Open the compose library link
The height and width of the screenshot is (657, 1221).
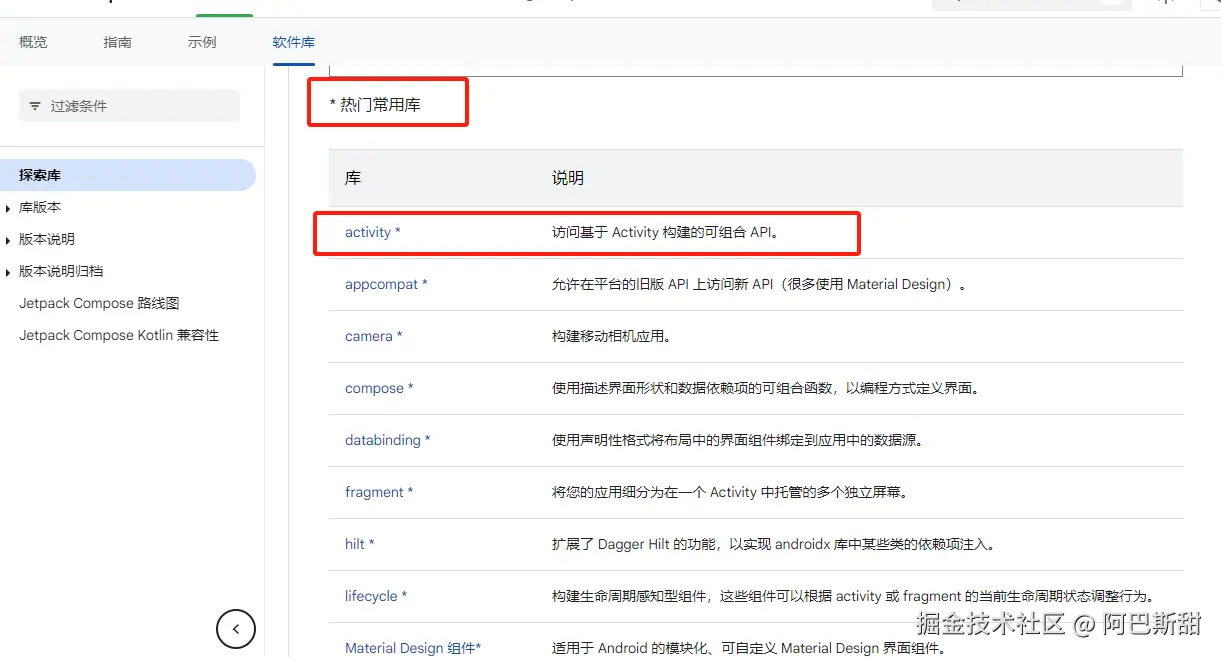374,388
